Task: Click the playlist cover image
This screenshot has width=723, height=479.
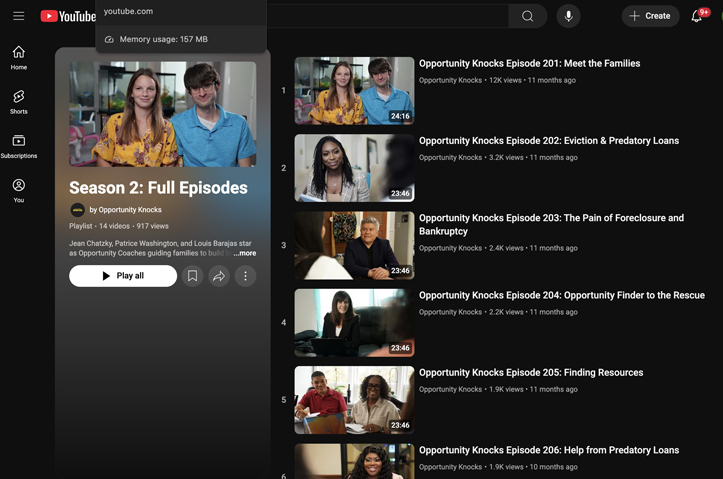Action: [162, 114]
